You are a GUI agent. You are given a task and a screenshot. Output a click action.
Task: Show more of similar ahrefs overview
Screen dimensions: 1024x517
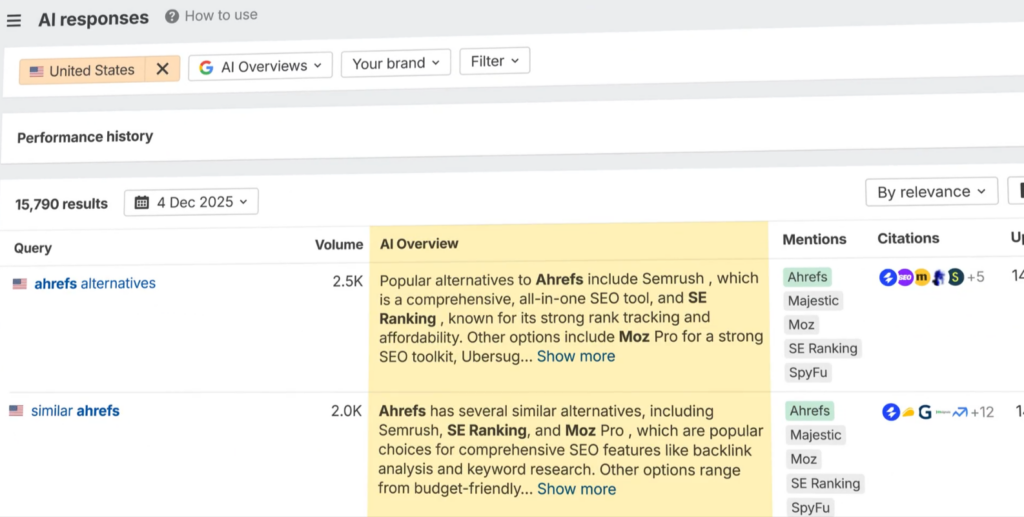click(x=576, y=489)
